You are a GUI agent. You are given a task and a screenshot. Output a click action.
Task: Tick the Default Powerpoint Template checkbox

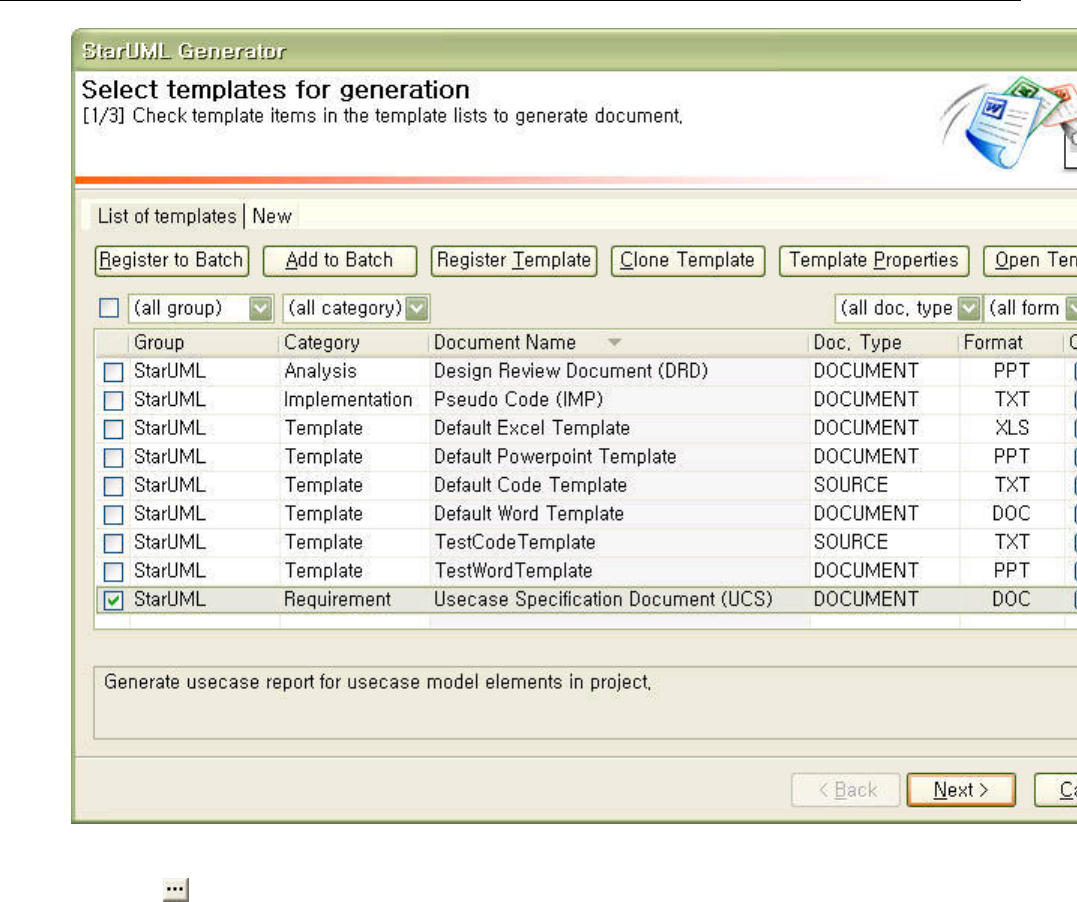[113, 458]
